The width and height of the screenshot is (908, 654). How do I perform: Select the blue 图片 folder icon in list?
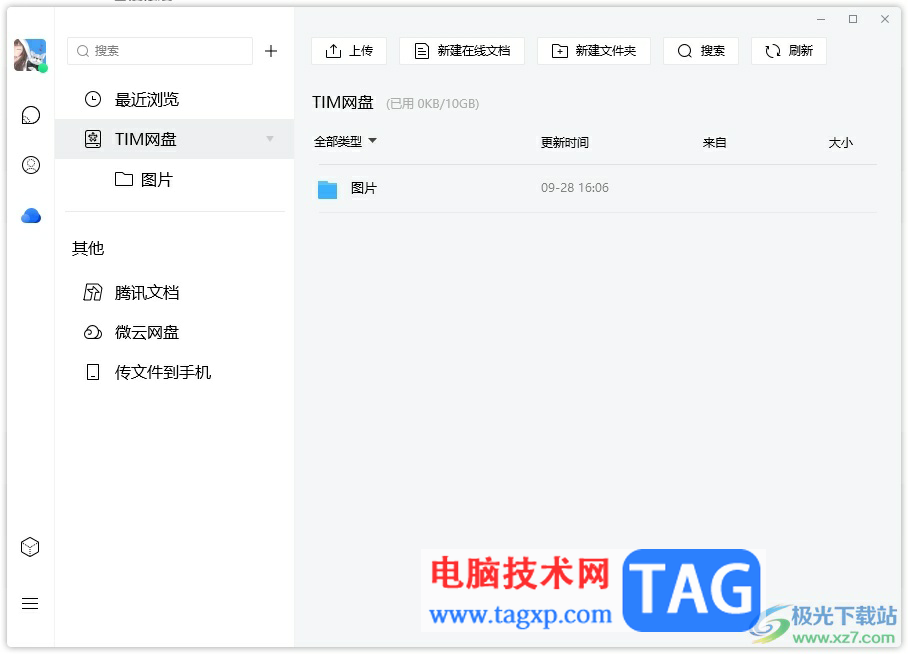[x=327, y=189]
